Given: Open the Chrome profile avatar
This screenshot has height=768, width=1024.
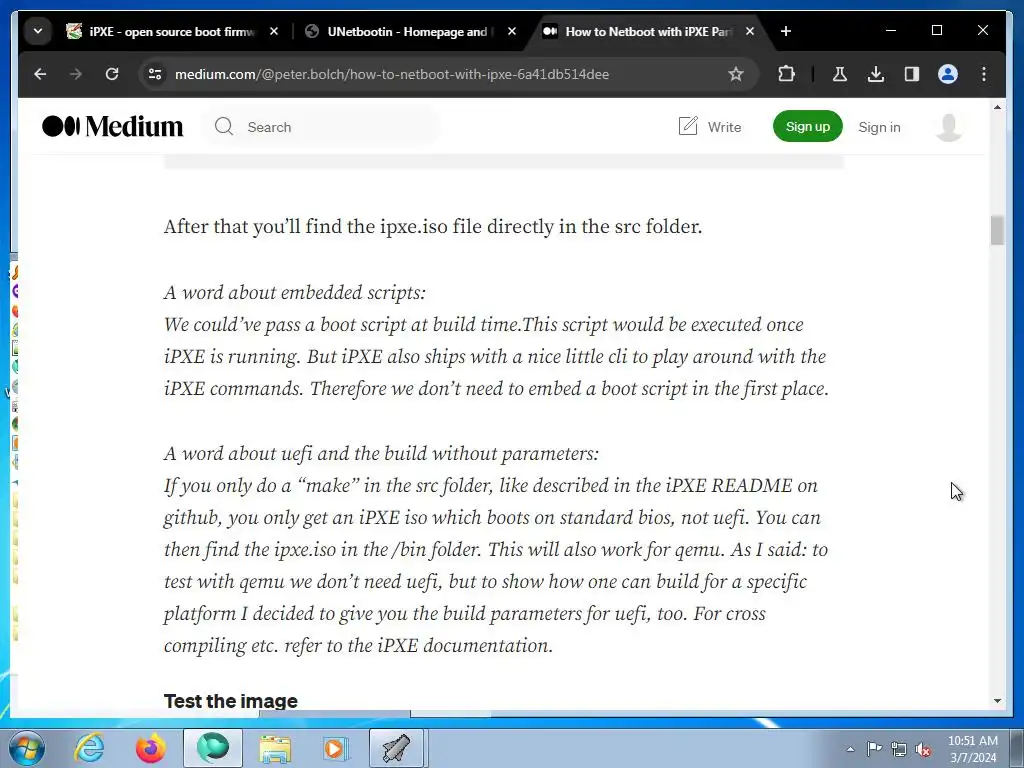Looking at the screenshot, I should [948, 74].
